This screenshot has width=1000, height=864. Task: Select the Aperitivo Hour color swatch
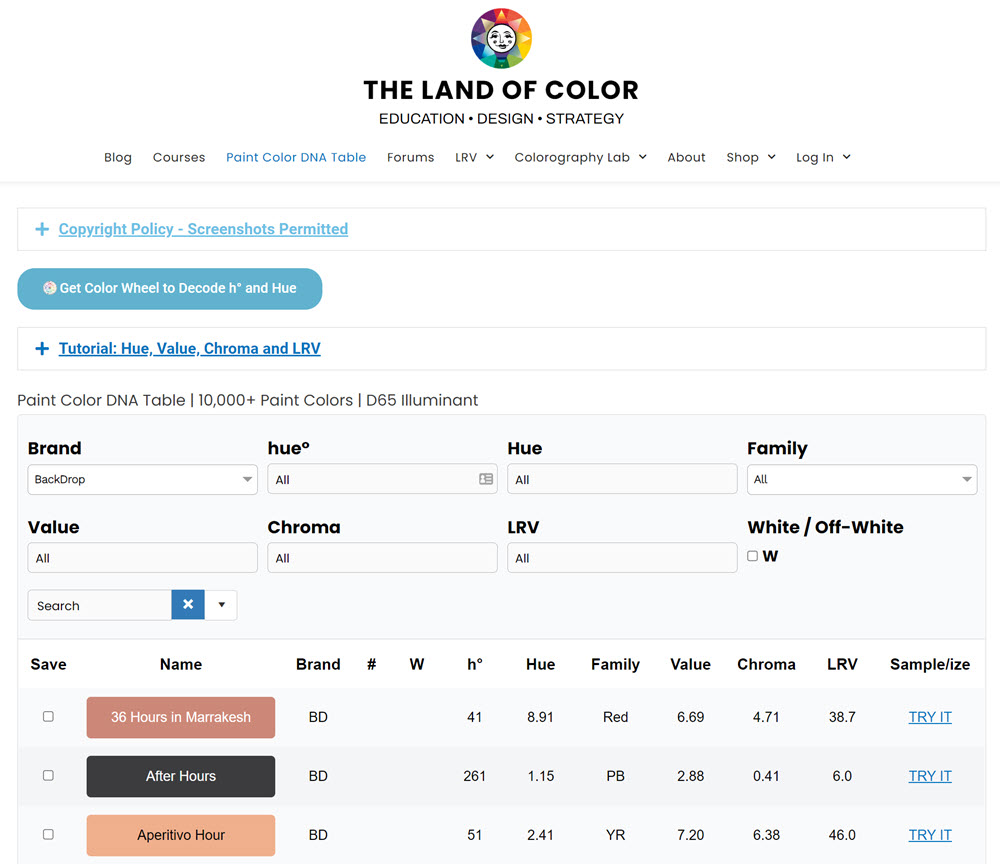tap(181, 835)
